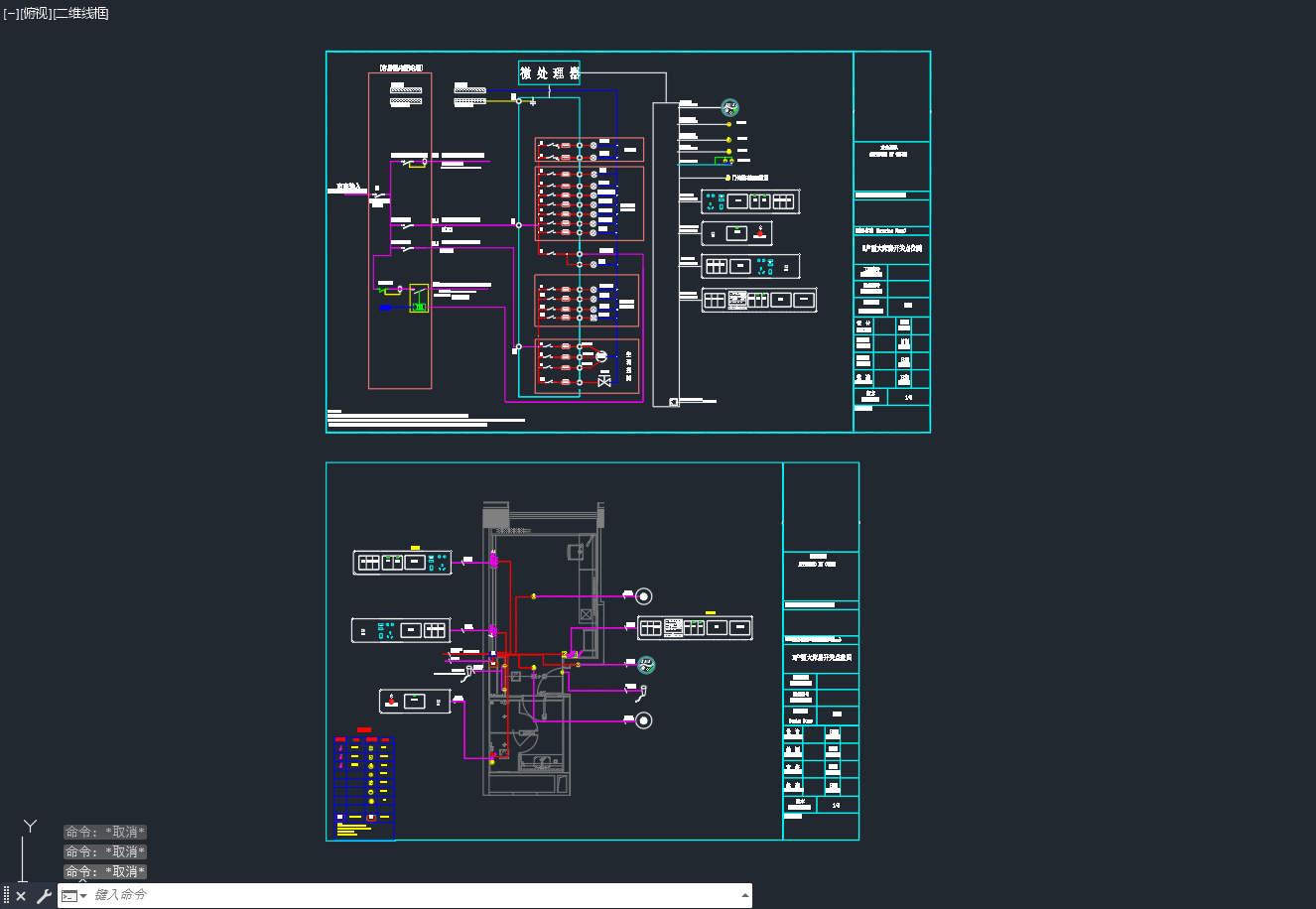Close the command line window

click(x=21, y=896)
